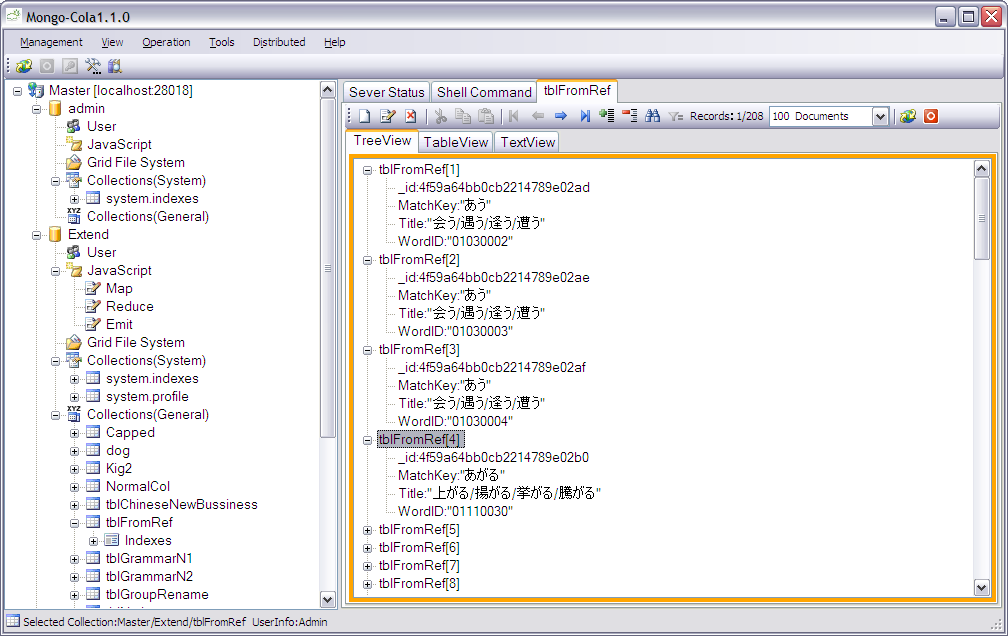Image resolution: width=1008 pixels, height=636 pixels.
Task: Click the refresh connection globe icon in main toolbar
Action: tap(24, 66)
